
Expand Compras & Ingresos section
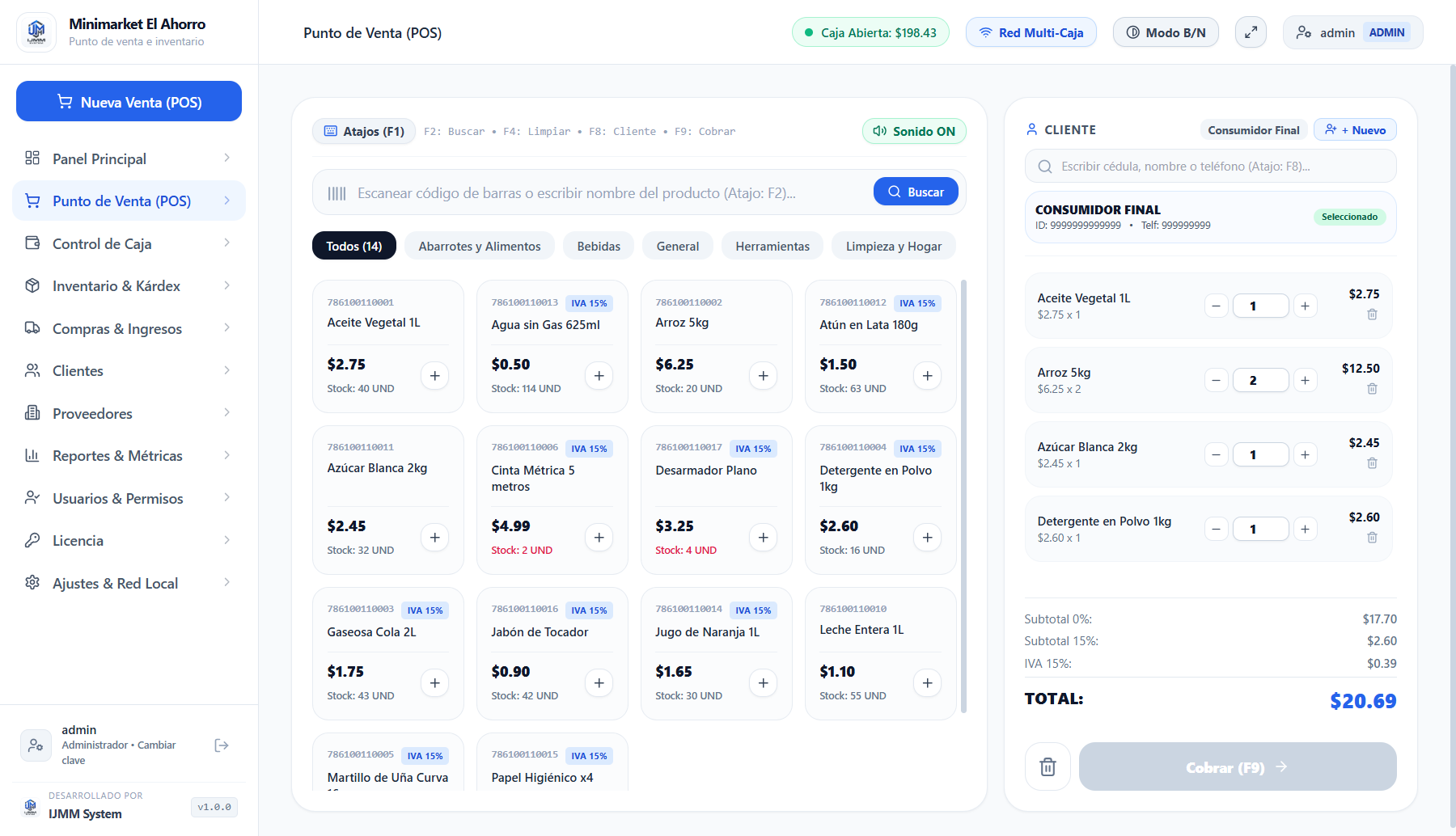(x=129, y=328)
